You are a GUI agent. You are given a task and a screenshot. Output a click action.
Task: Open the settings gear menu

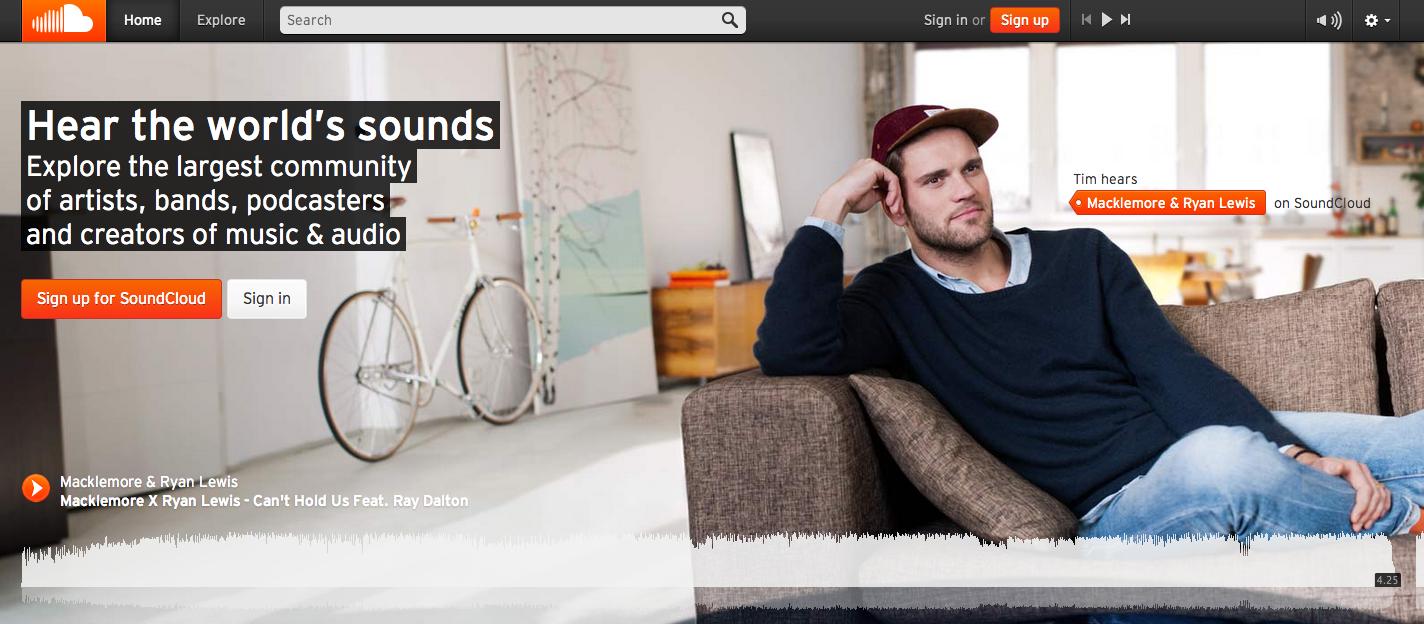(x=1378, y=20)
